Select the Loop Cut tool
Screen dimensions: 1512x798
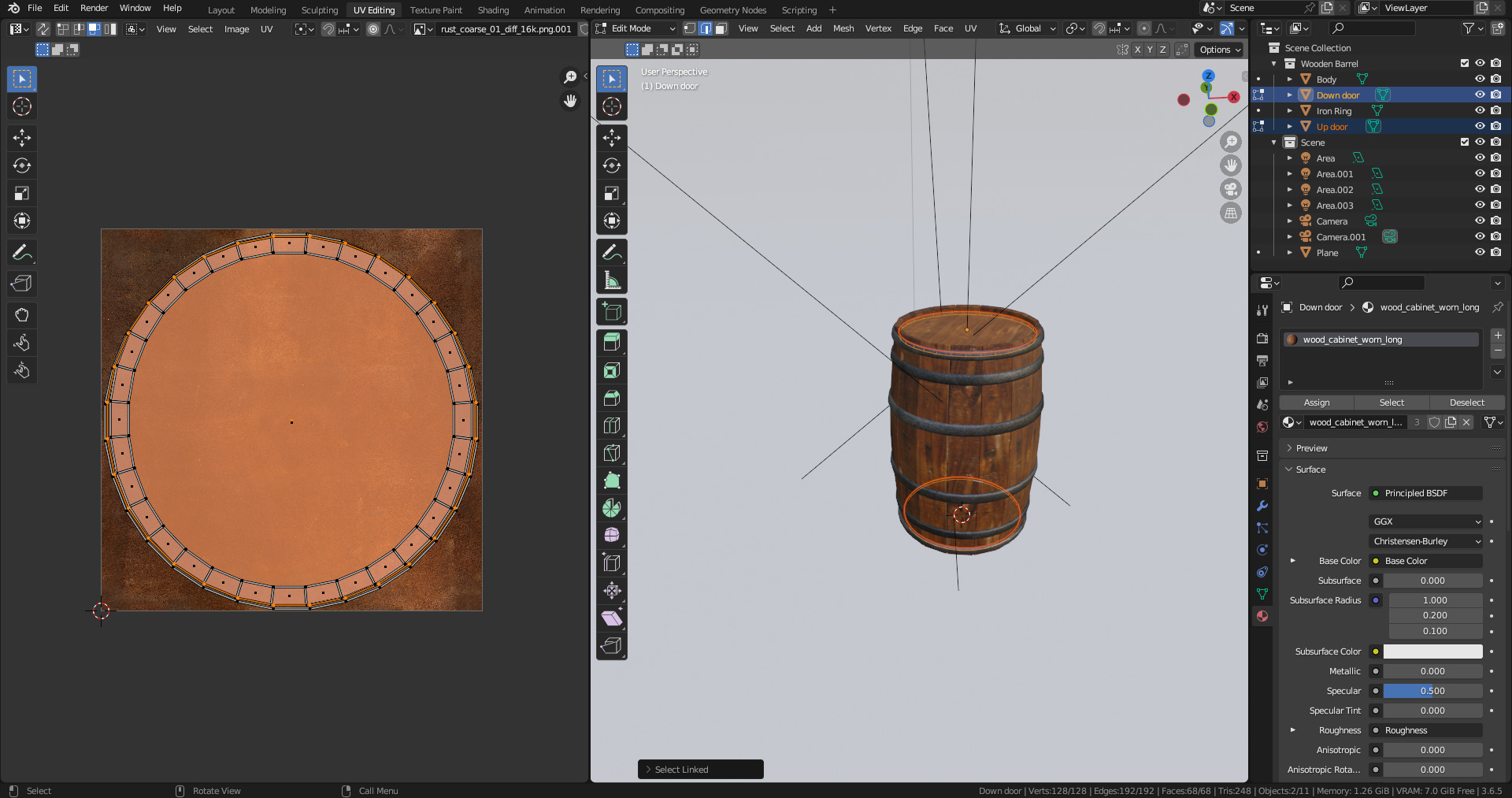point(612,425)
